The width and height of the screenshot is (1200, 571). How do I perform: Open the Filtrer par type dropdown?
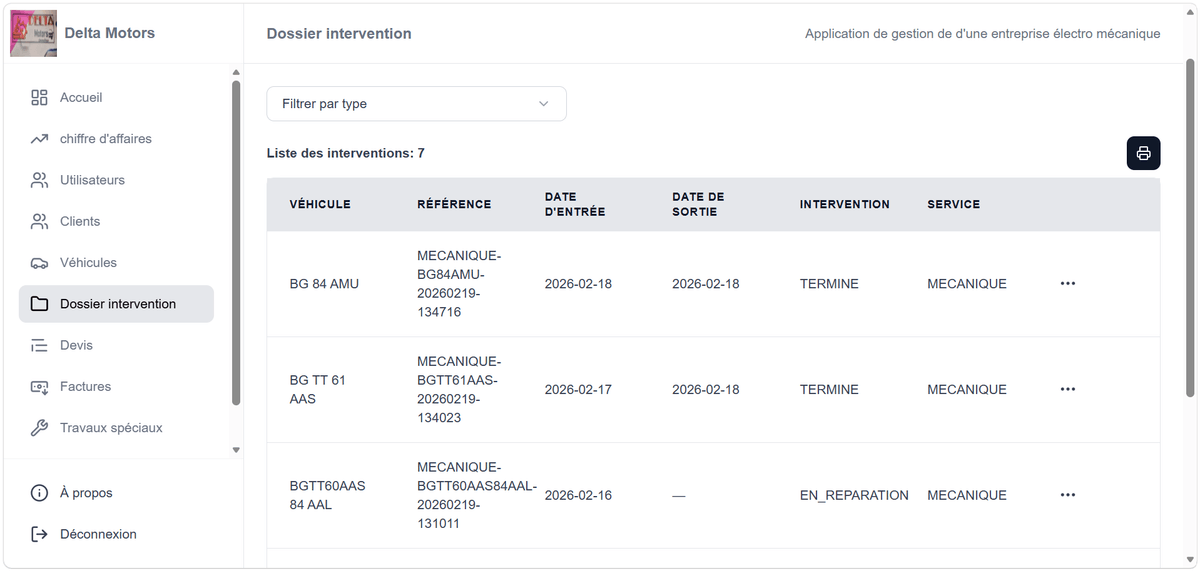pos(416,104)
